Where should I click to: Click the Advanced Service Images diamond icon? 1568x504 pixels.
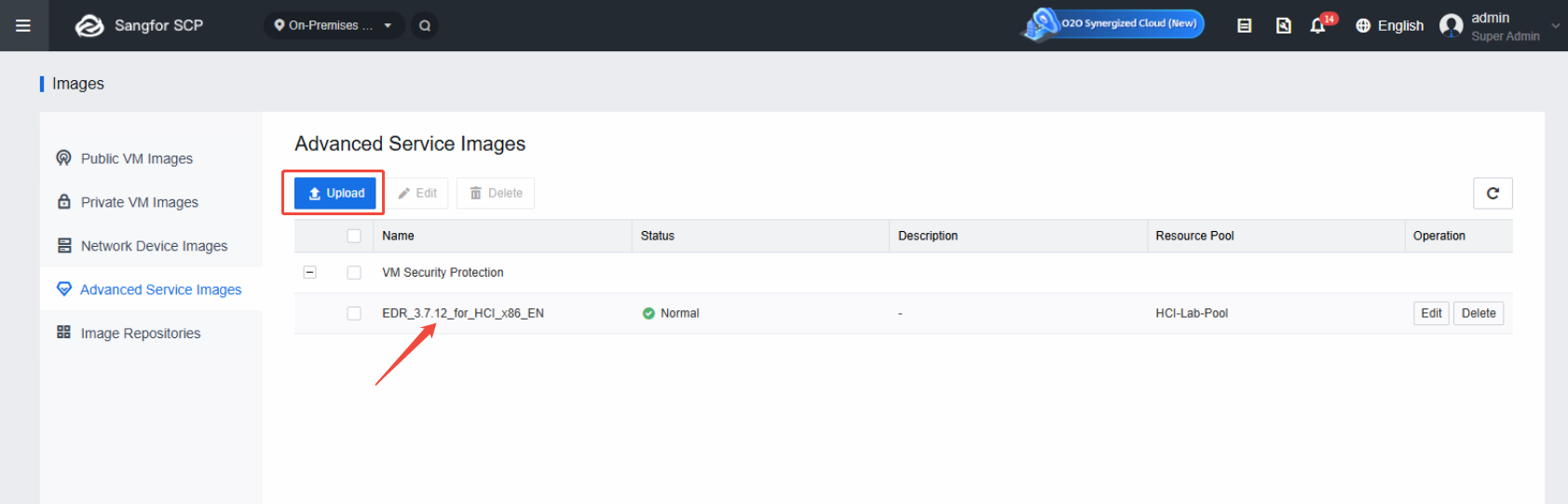click(x=64, y=289)
